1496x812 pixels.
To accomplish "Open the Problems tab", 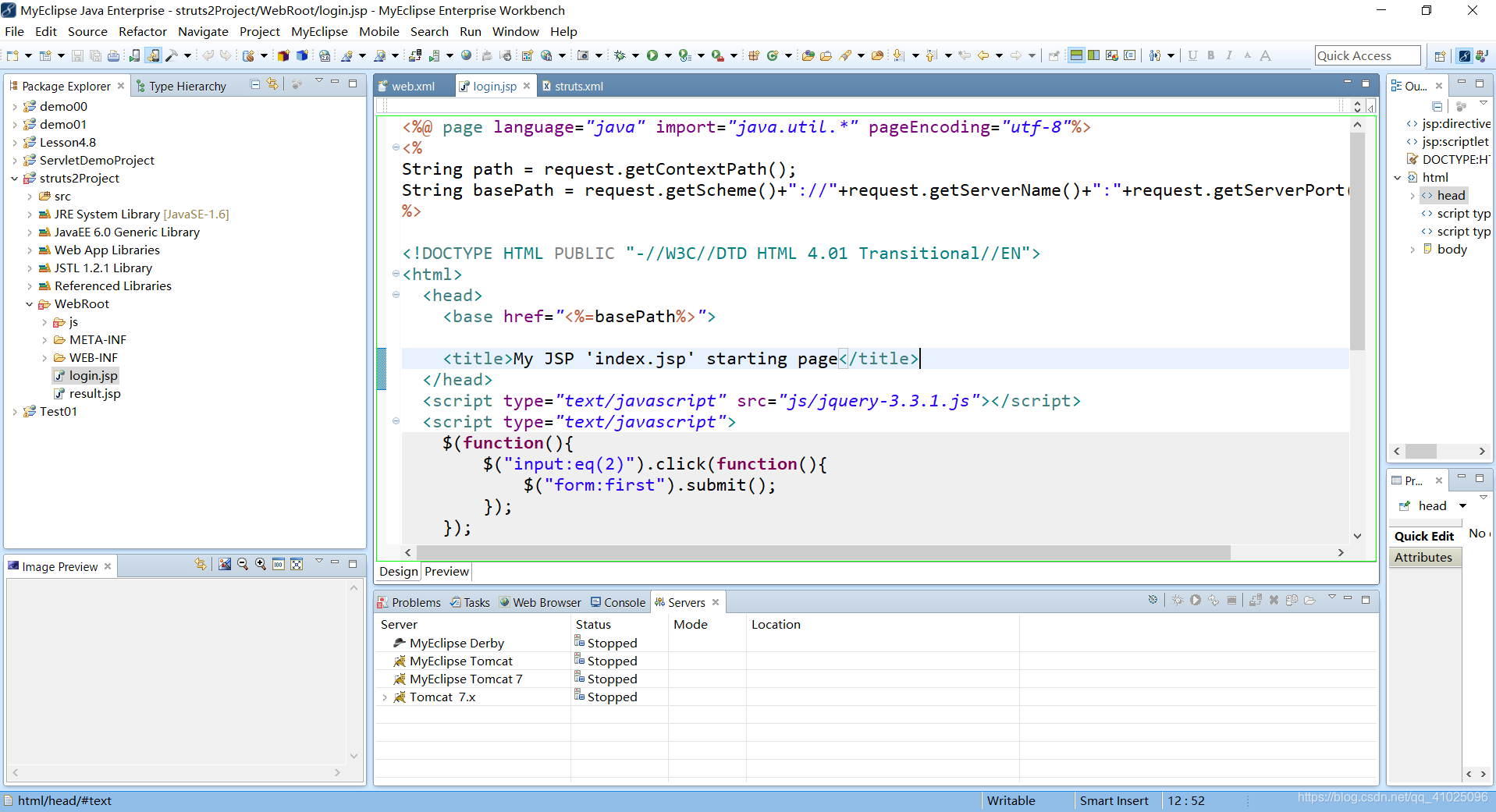I will coord(409,602).
